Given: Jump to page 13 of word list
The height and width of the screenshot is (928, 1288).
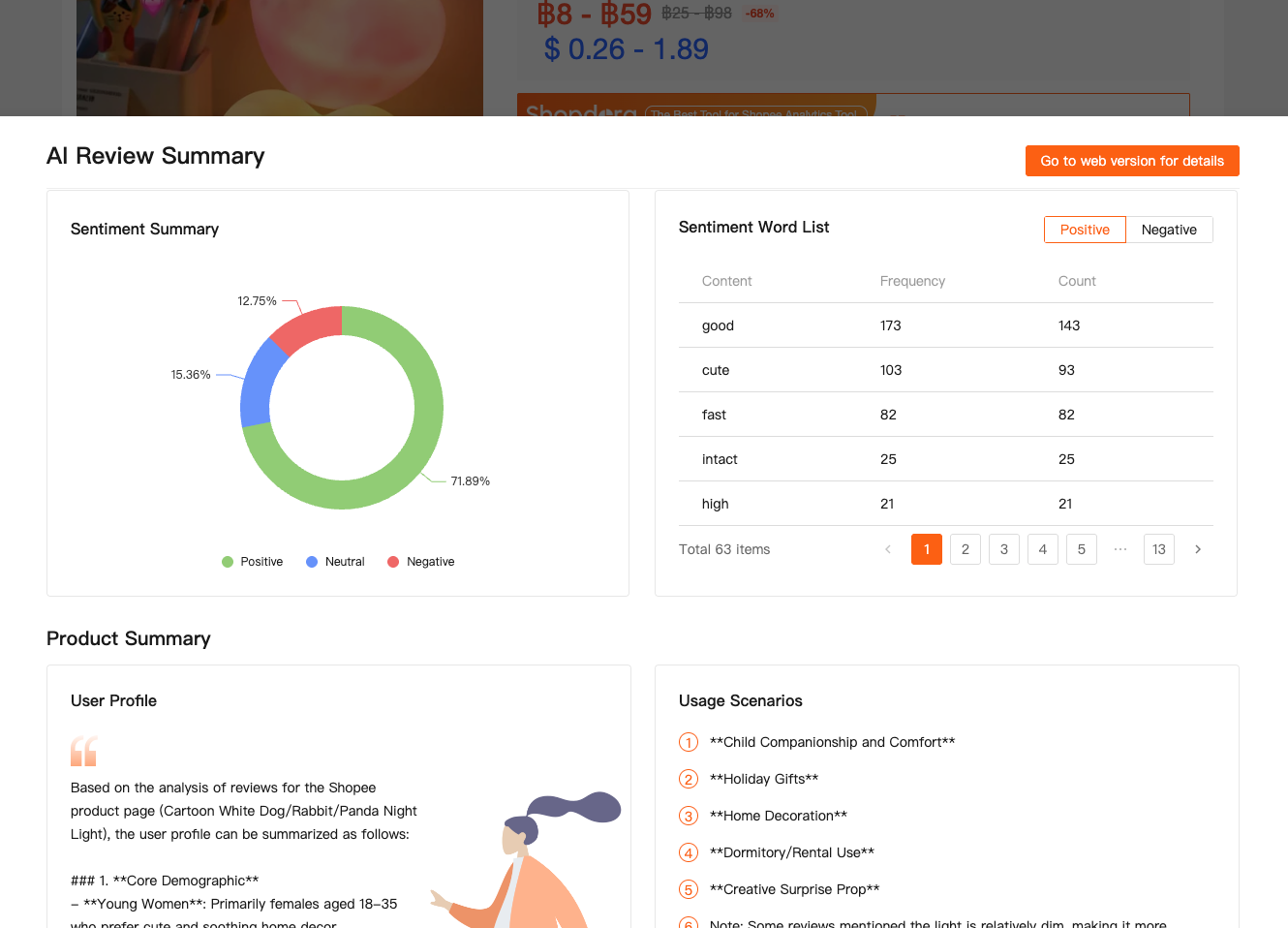Looking at the screenshot, I should [1159, 549].
